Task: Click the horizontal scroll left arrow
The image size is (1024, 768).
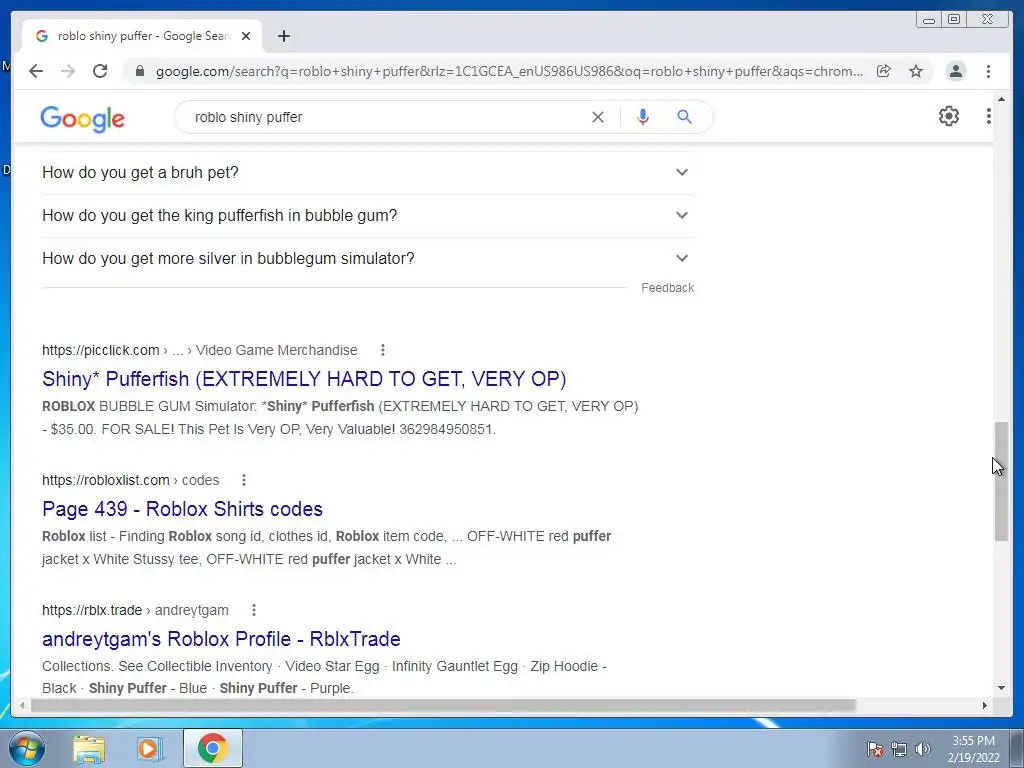Action: 22,705
